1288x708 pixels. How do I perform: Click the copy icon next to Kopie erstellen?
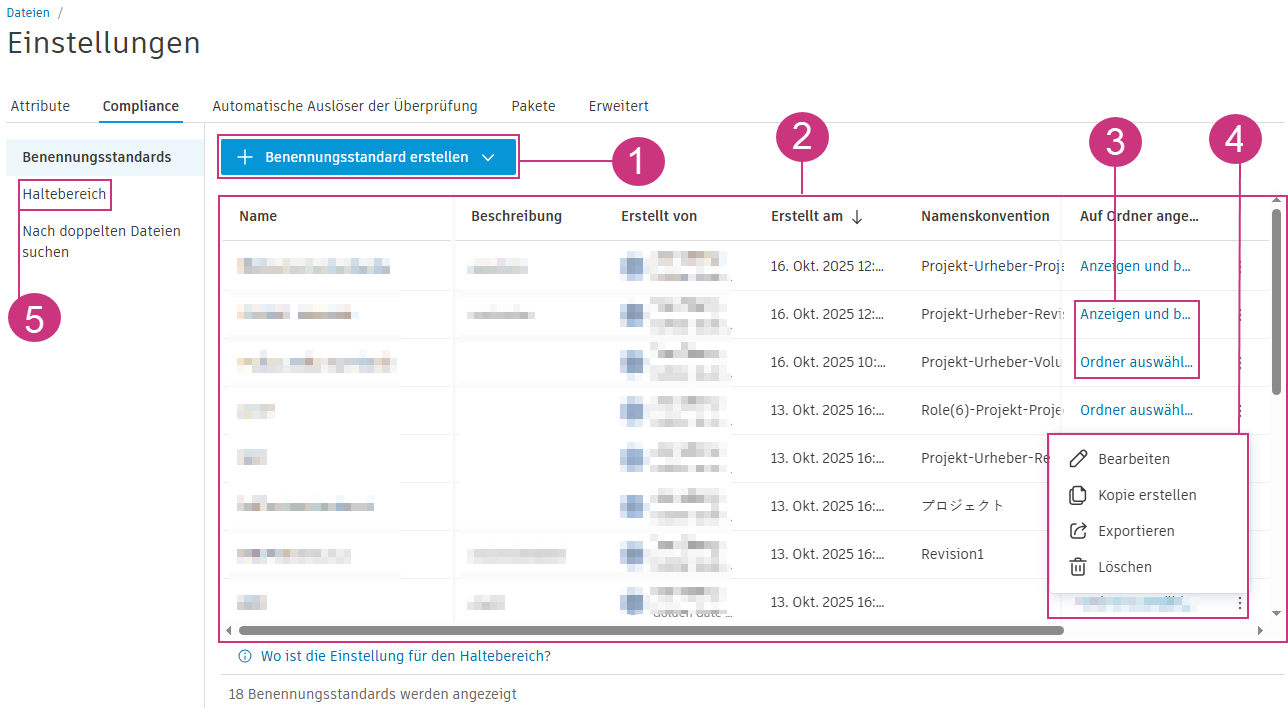pos(1078,495)
